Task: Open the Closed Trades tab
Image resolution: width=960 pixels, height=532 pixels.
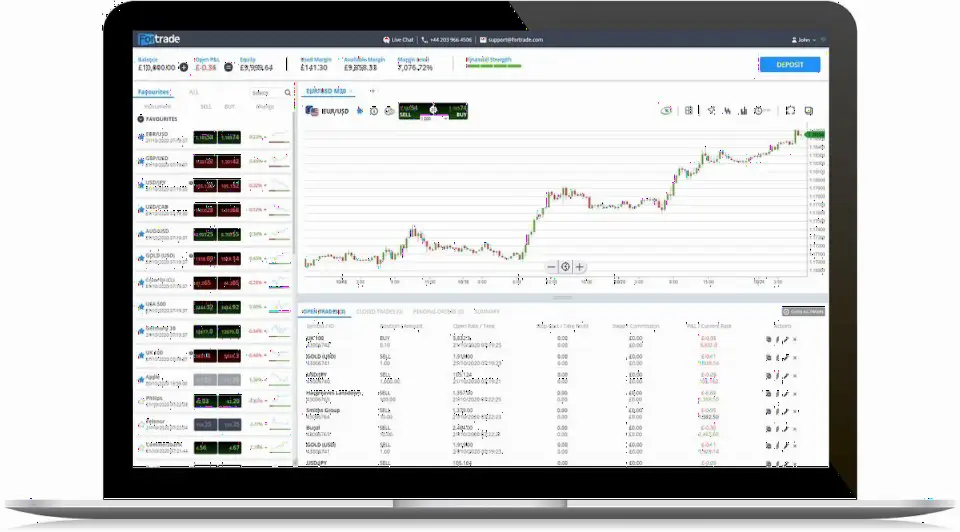Action: click(x=379, y=312)
